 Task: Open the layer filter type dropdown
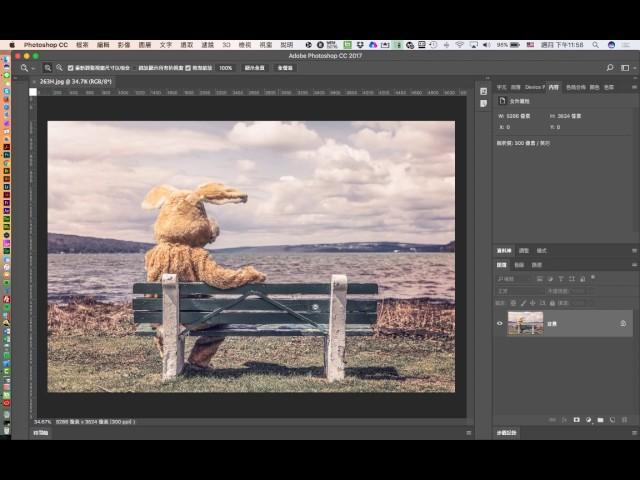pyautogui.click(x=513, y=279)
